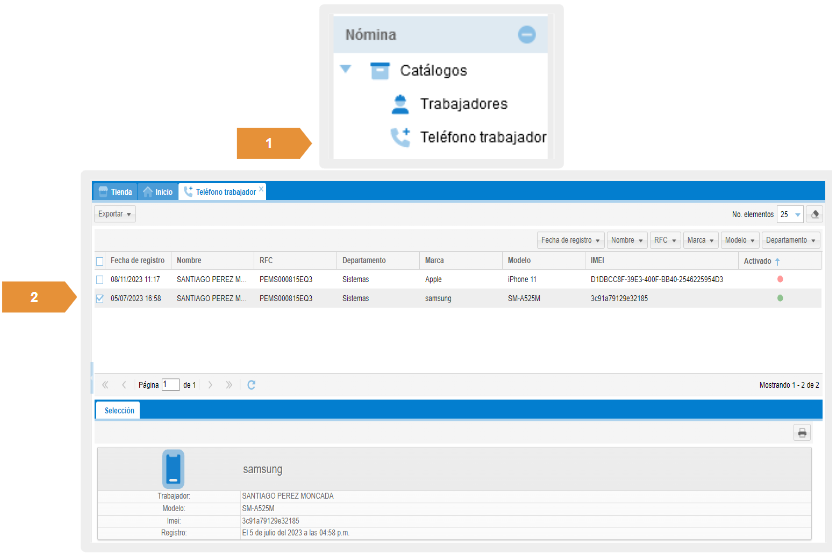The height and width of the screenshot is (553, 832).
Task: Uncheck the samsung SM-A525M row checkbox
Action: (x=99, y=298)
